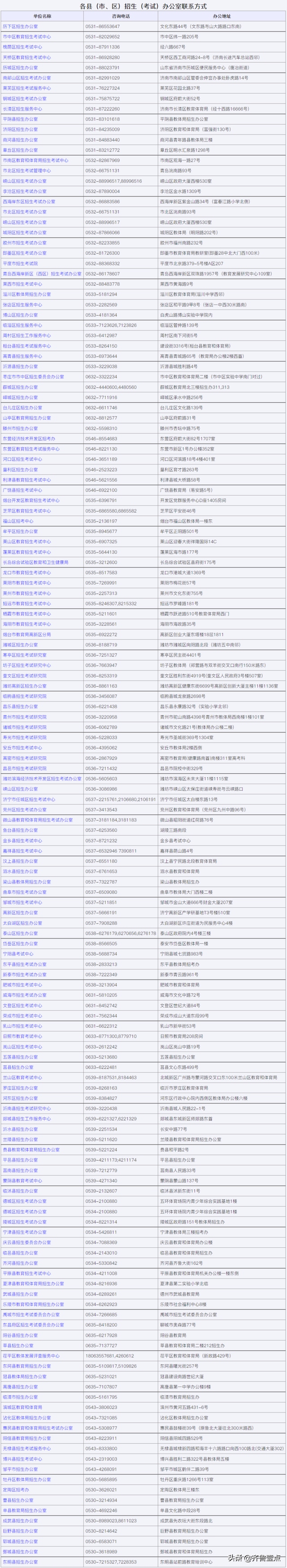Viewport: 287px width, 1568px height.
Task: Select the 平阴县招生办公室 link
Action: [x=20, y=119]
